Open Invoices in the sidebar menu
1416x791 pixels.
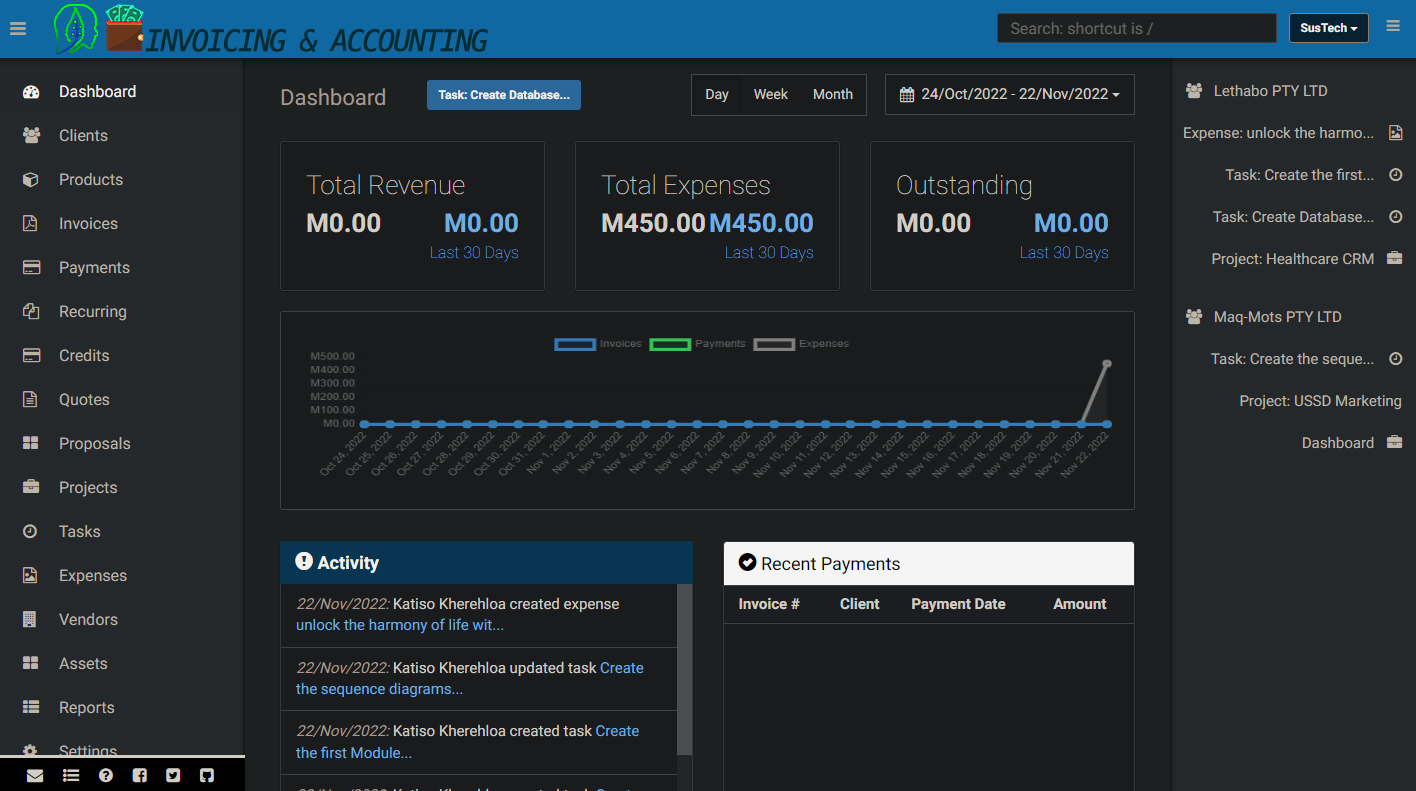pyautogui.click(x=88, y=224)
